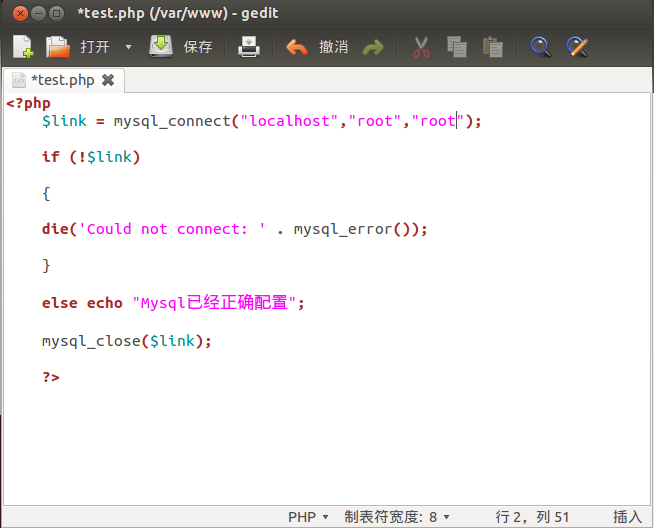Image resolution: width=654 pixels, height=528 pixels.
Task: Click the orange undo arrow icon
Action: [x=297, y=47]
